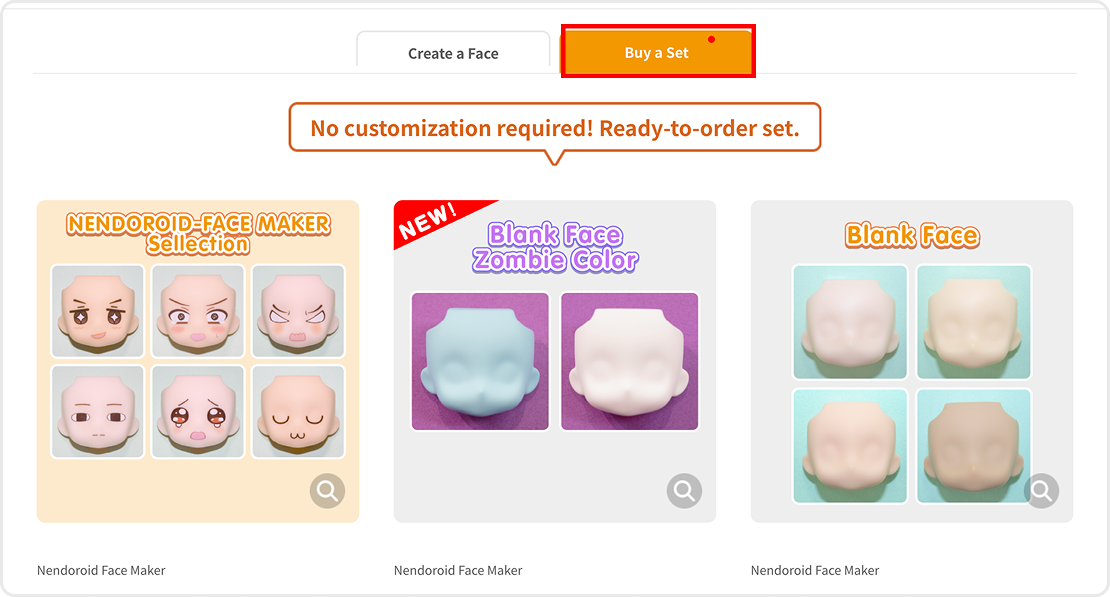Pick the sleeping closed-eyes cat-mouth face

298,411
